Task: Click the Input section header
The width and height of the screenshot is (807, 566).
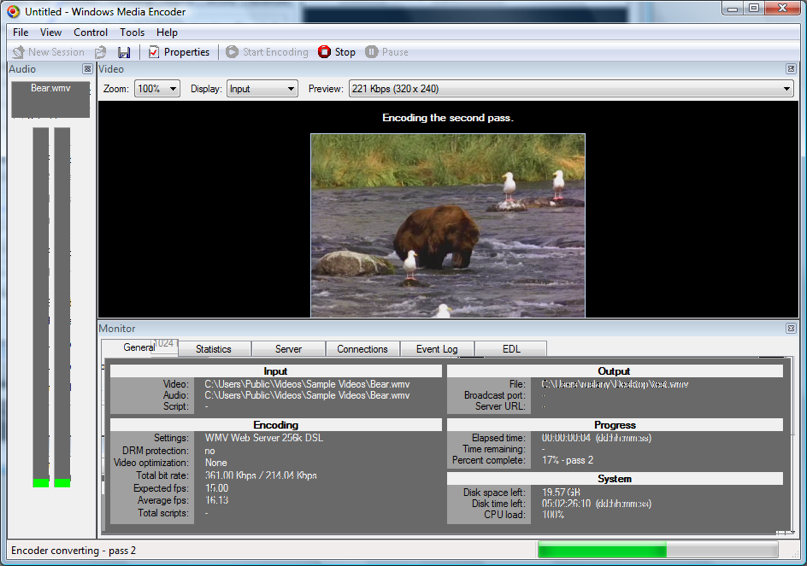Action: click(276, 371)
